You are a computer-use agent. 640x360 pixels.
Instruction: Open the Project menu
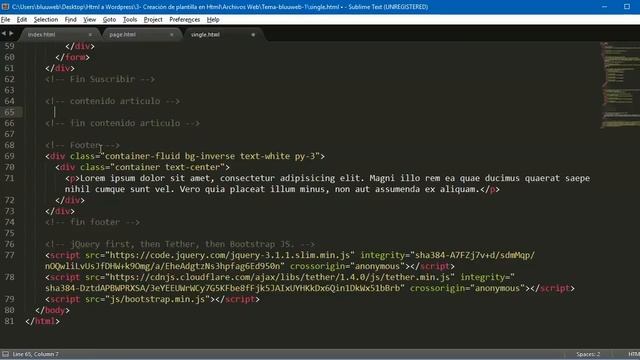tap(153, 20)
